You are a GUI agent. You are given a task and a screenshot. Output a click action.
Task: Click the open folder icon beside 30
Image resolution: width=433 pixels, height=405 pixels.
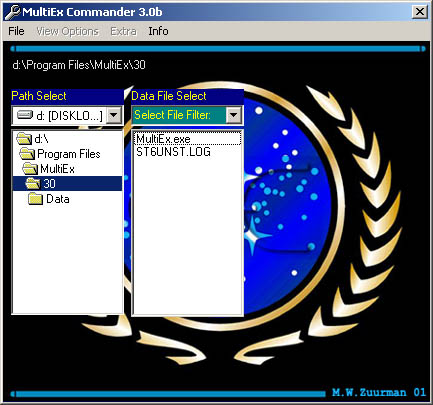(33, 184)
